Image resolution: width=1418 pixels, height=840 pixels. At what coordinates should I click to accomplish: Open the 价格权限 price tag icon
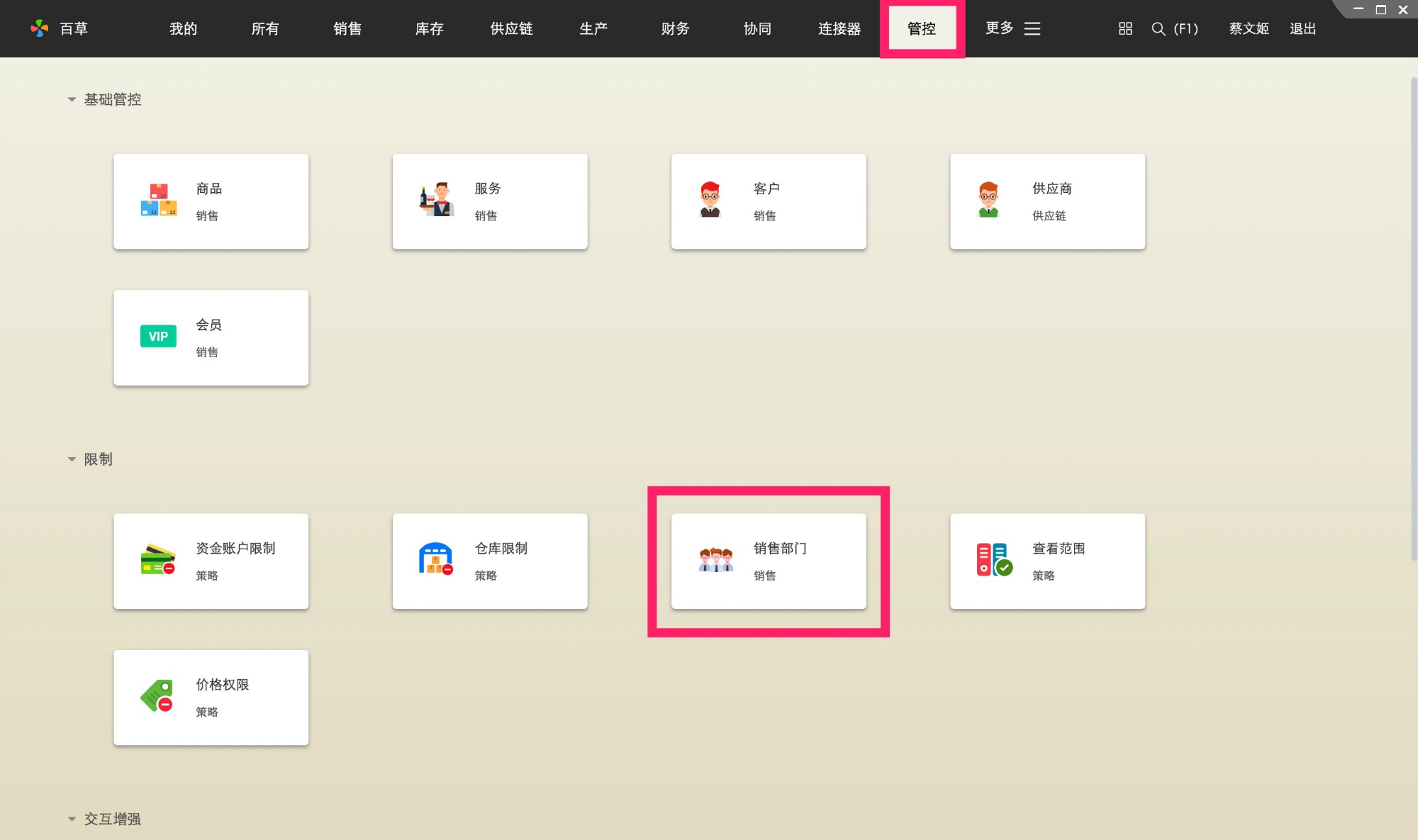tap(157, 696)
